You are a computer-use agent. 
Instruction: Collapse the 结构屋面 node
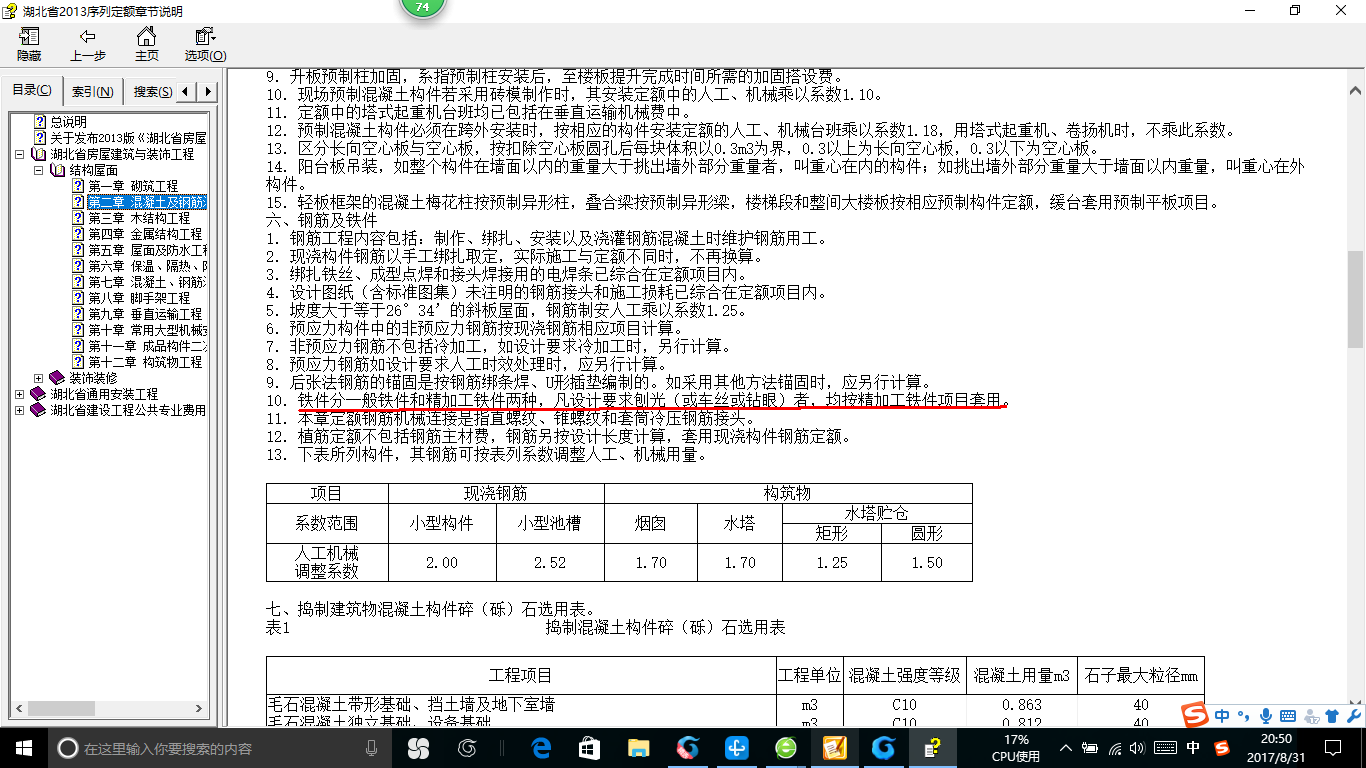[x=39, y=171]
